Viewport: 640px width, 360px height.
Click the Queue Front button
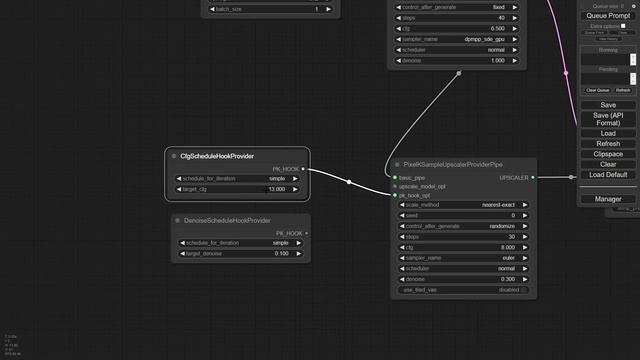594,33
